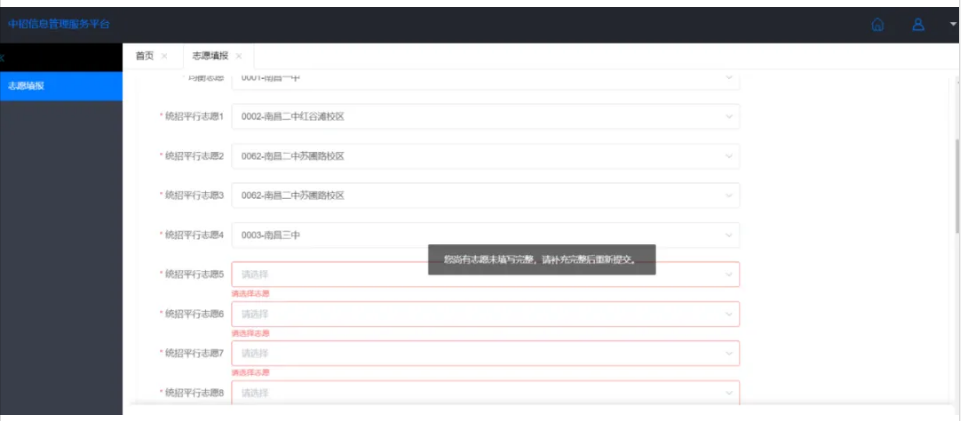Screen dimensions: 961x421
Task: Close the 志愿填报 tab
Action: 239,56
